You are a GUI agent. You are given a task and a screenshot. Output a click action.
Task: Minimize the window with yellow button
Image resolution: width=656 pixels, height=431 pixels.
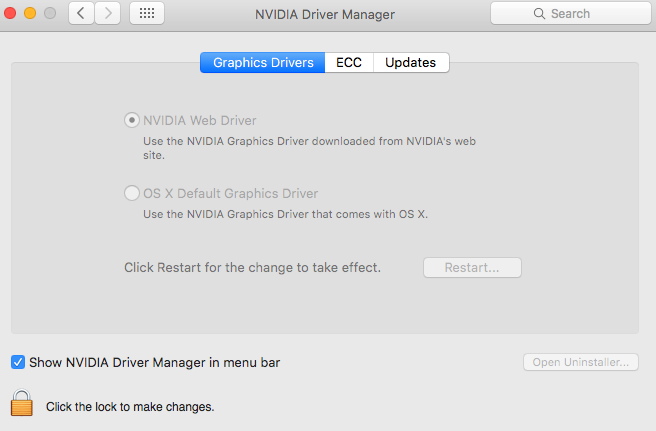pyautogui.click(x=30, y=14)
